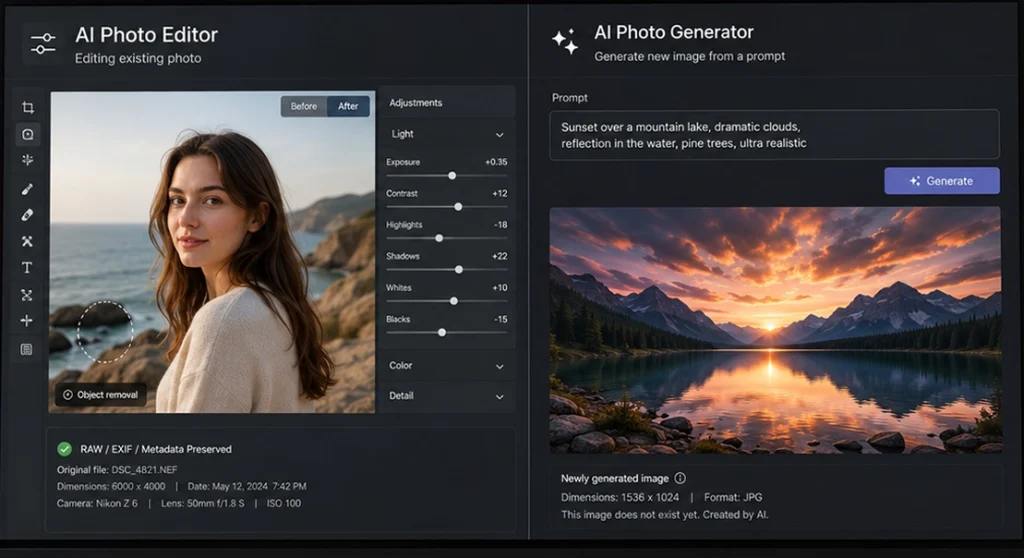
Task: Click the text 'ISO 100'
Action: pyautogui.click(x=284, y=504)
